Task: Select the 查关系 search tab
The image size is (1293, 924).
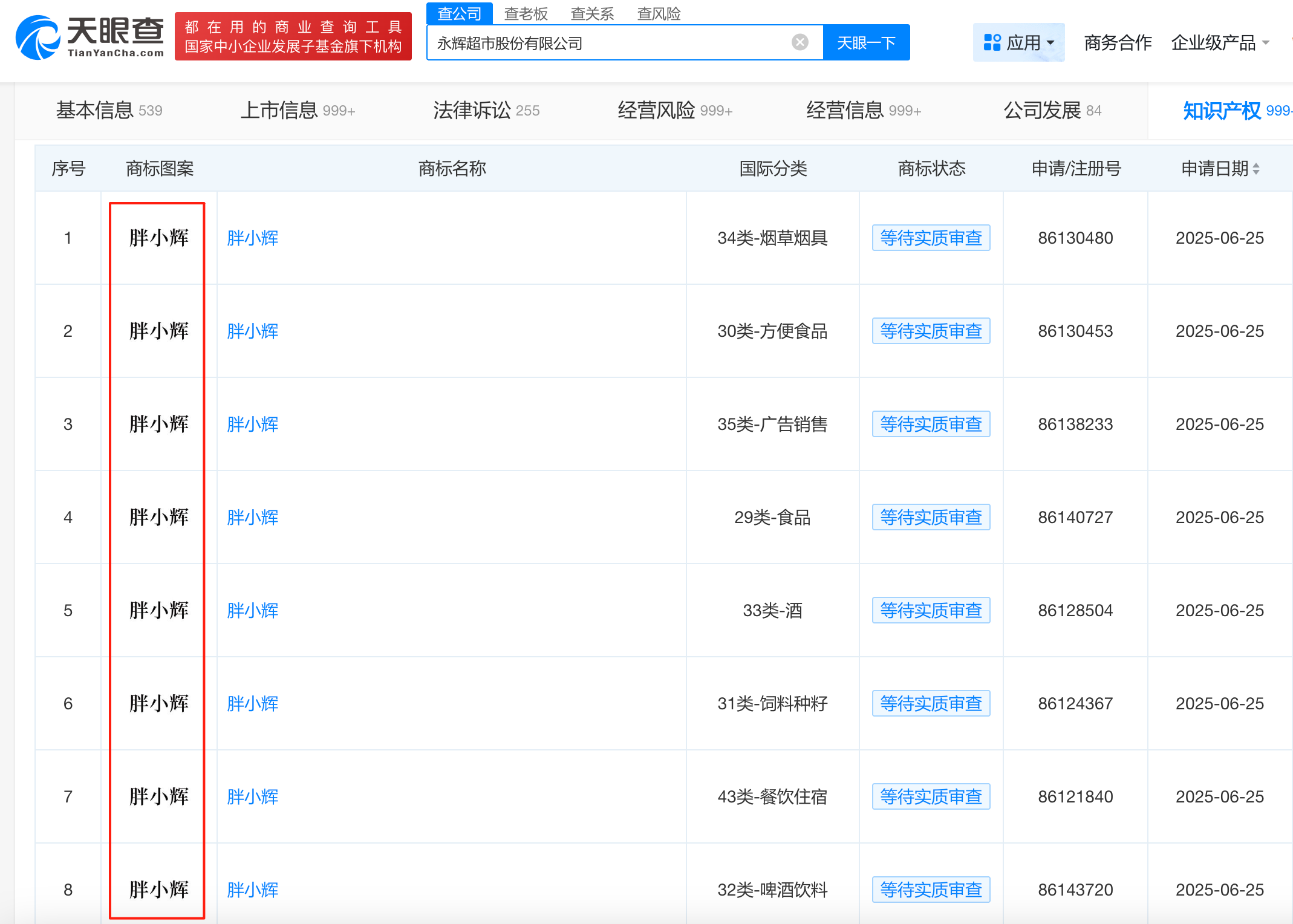Action: (592, 13)
